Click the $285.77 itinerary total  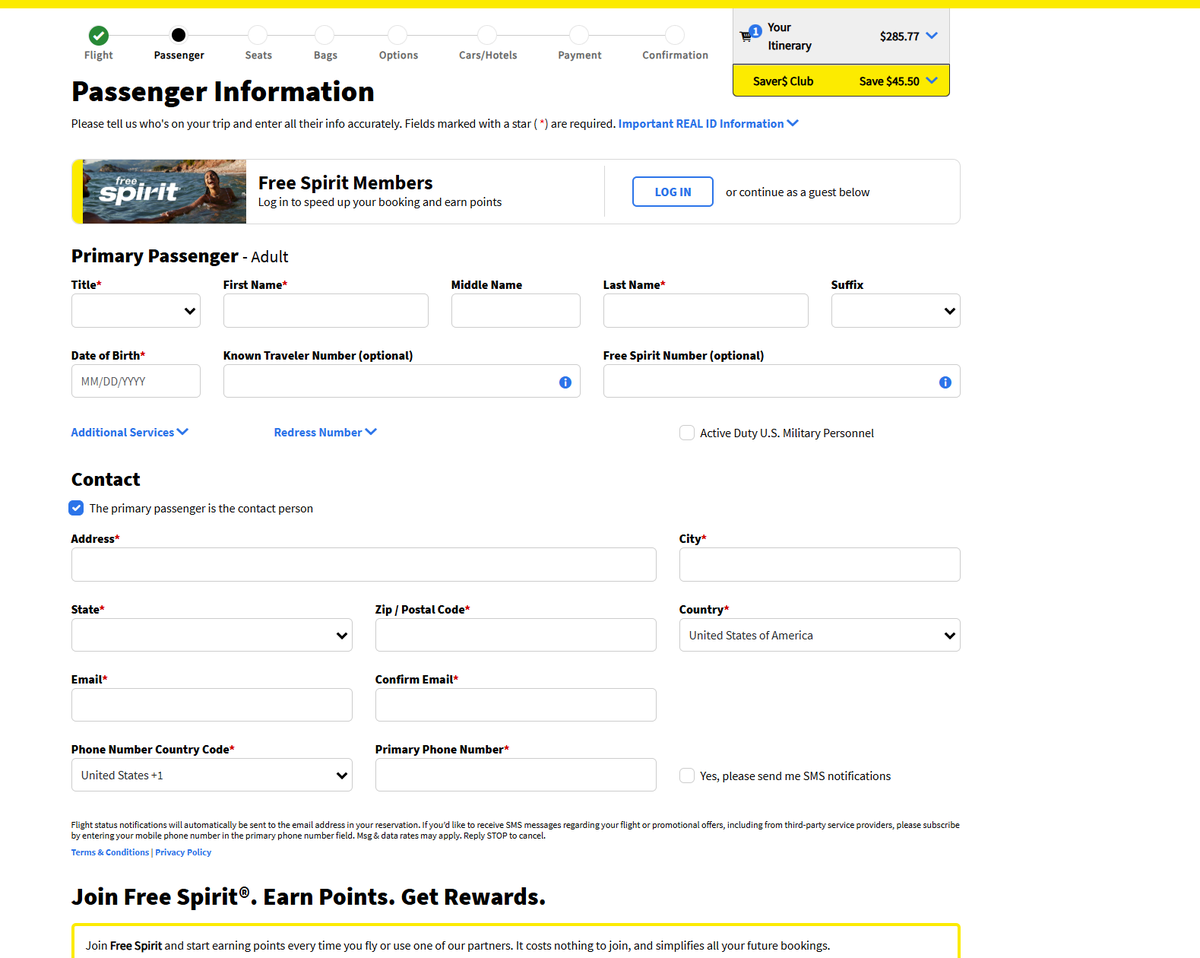(x=899, y=36)
